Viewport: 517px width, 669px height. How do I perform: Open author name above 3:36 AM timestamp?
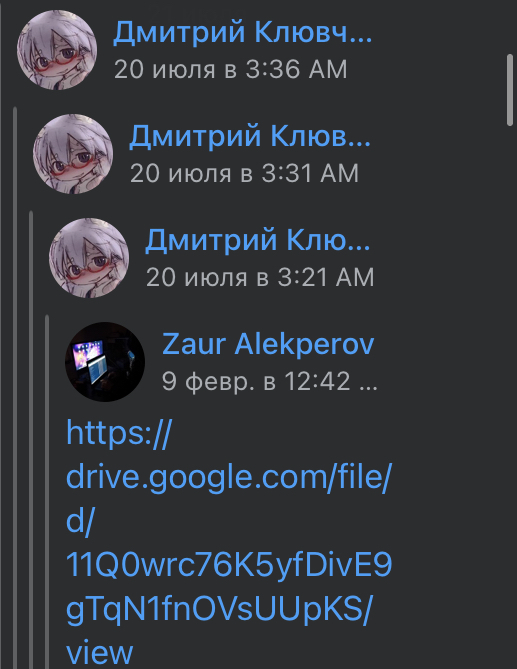click(242, 33)
